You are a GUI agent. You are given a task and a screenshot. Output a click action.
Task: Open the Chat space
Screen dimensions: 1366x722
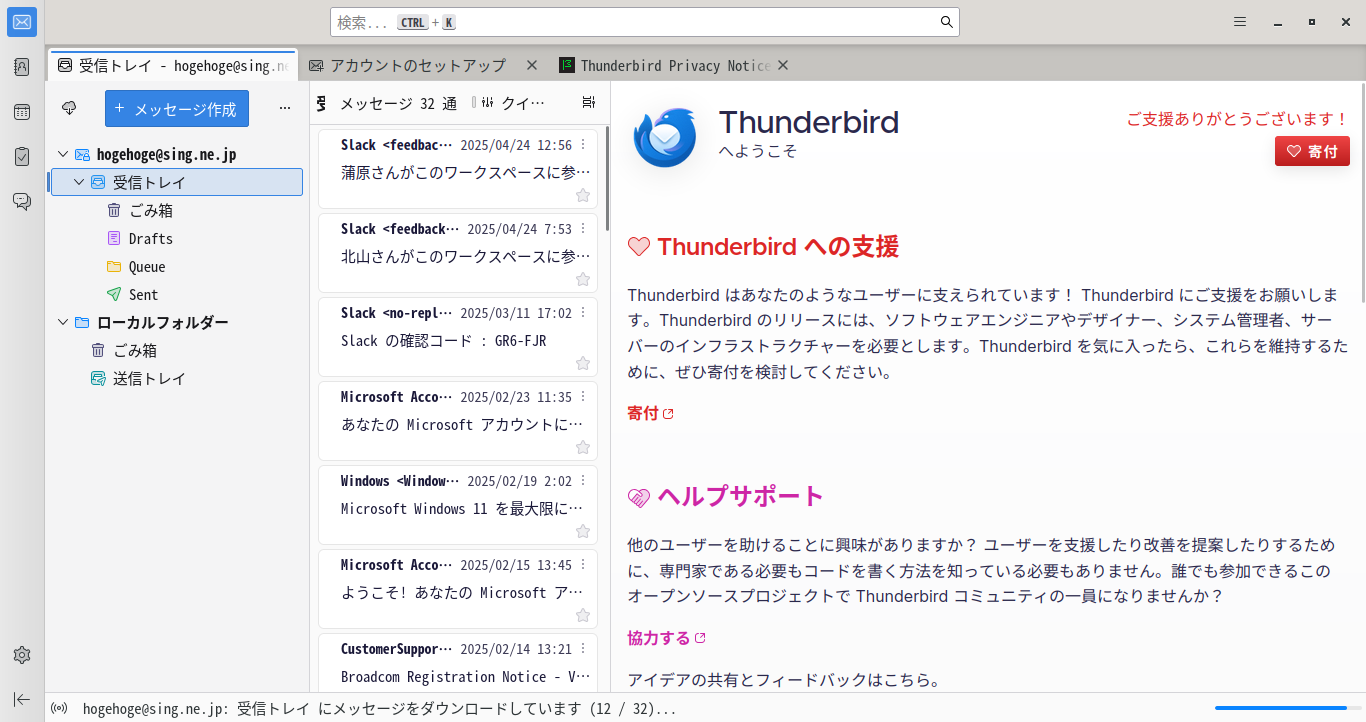(22, 201)
